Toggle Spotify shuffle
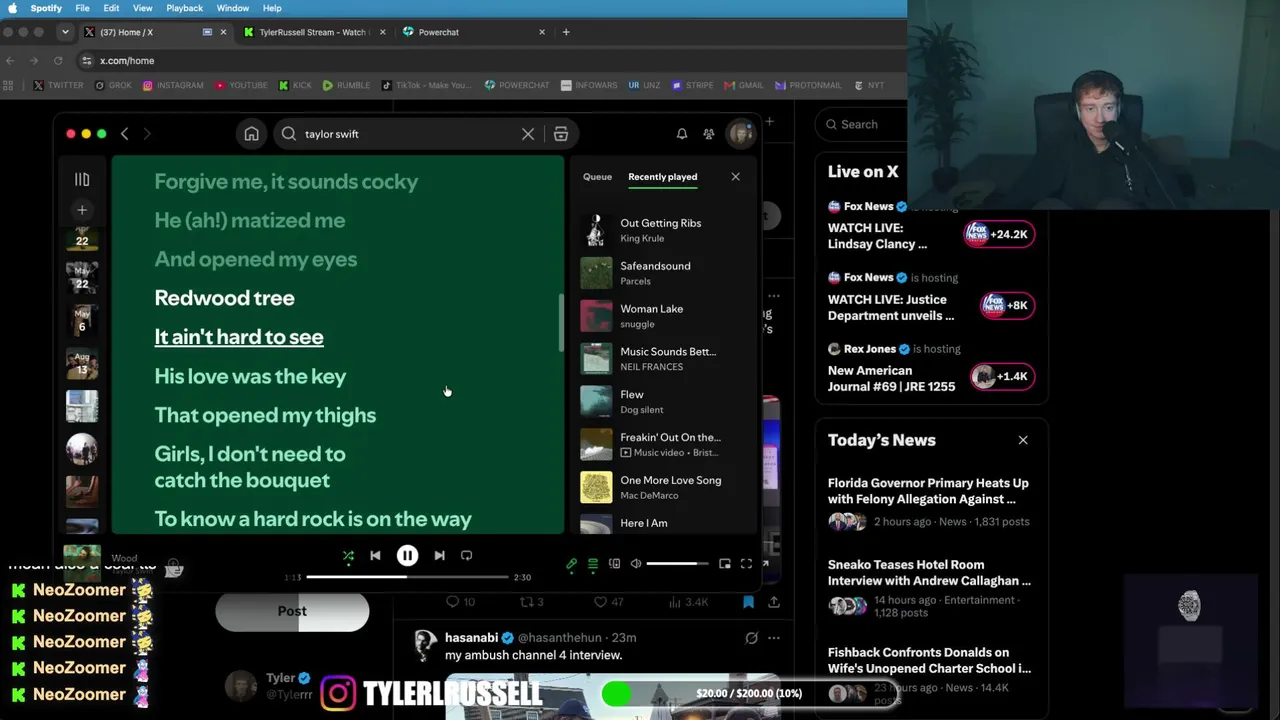The width and height of the screenshot is (1280, 720). (348, 556)
